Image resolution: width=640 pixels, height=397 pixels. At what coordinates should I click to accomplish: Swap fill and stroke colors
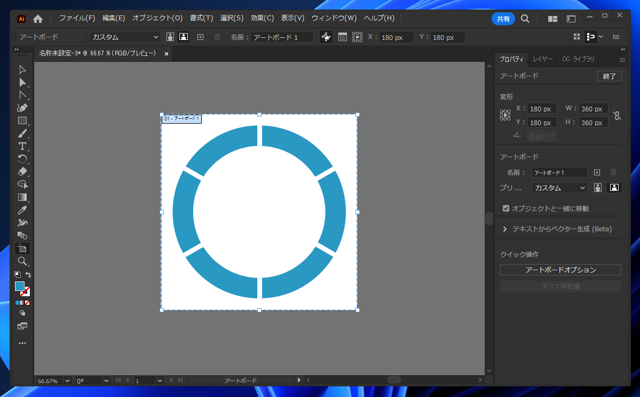pyautogui.click(x=28, y=275)
